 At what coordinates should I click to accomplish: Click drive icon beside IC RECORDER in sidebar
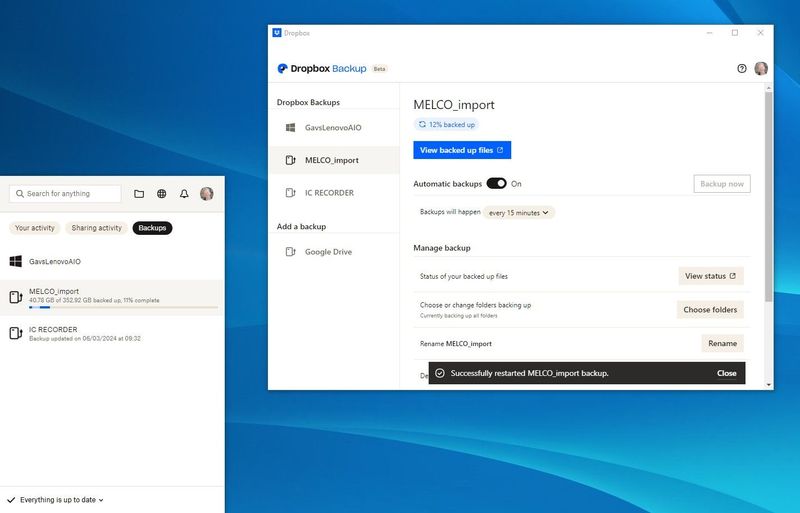(290, 193)
